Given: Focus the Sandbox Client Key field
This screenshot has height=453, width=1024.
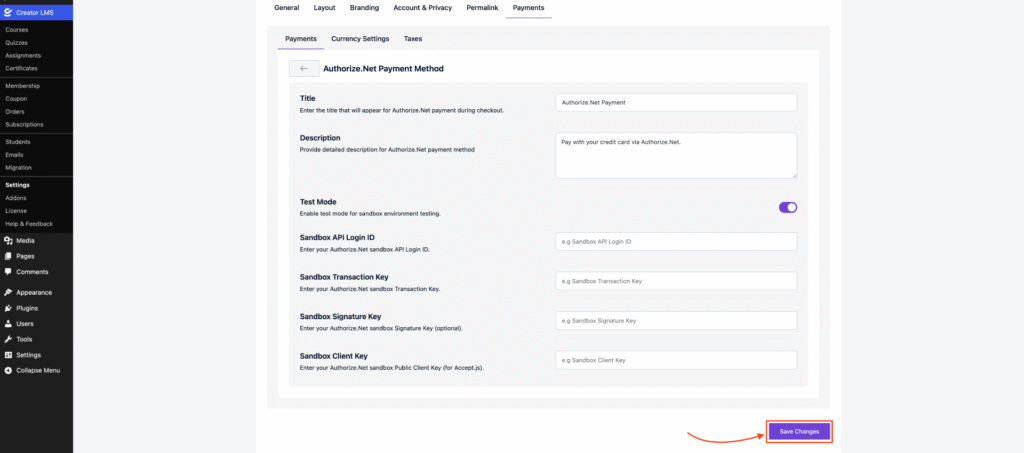Looking at the screenshot, I should [677, 360].
